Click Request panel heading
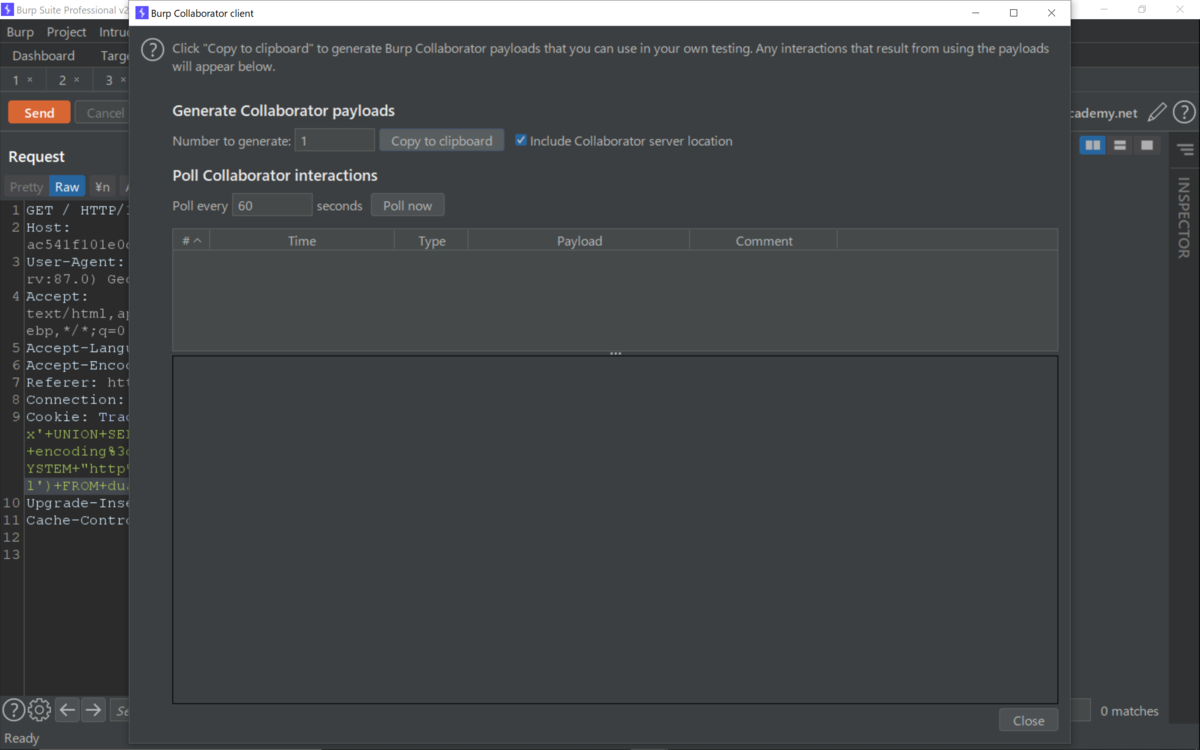This screenshot has height=750, width=1200. coord(36,157)
